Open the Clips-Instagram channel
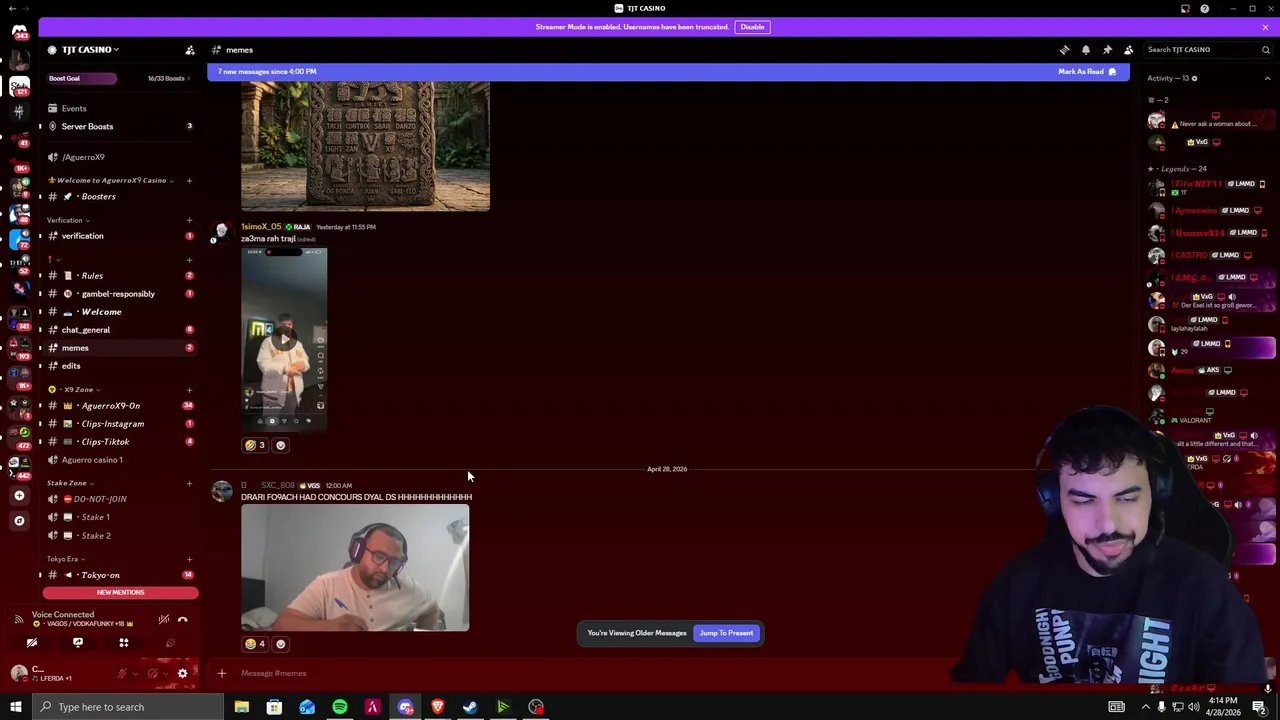The height and width of the screenshot is (720, 1280). click(120, 424)
